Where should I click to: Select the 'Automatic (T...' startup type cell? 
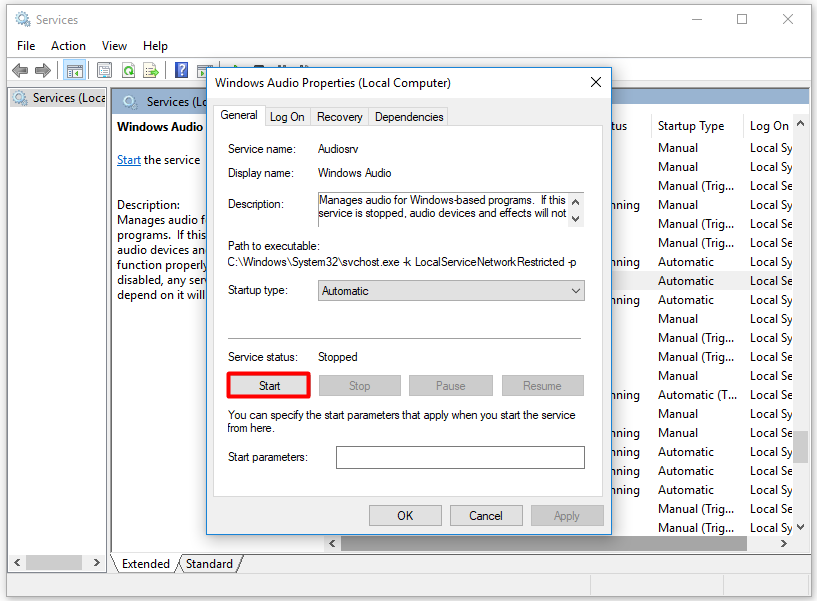[697, 395]
